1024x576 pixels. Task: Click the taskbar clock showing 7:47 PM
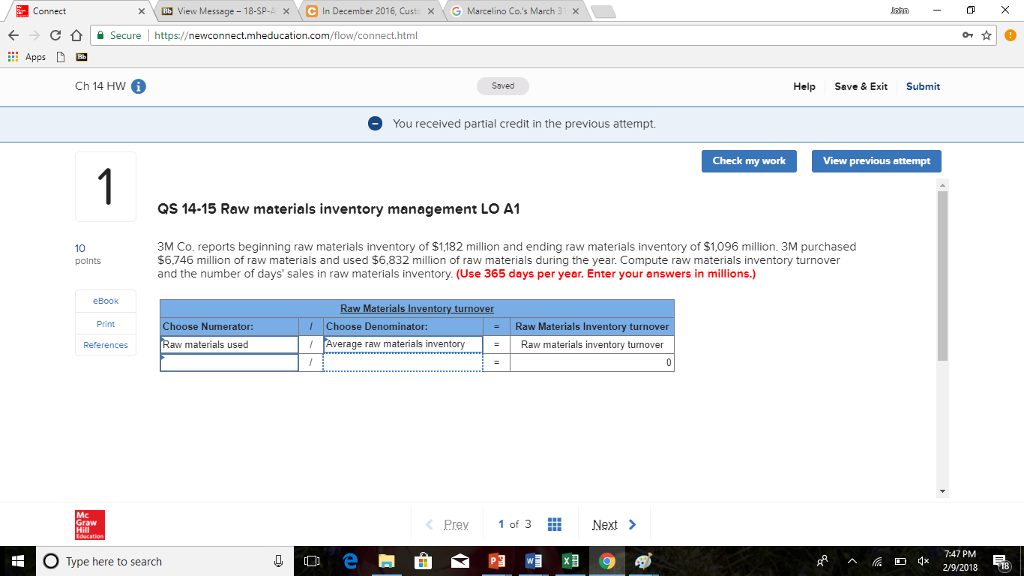pos(959,561)
